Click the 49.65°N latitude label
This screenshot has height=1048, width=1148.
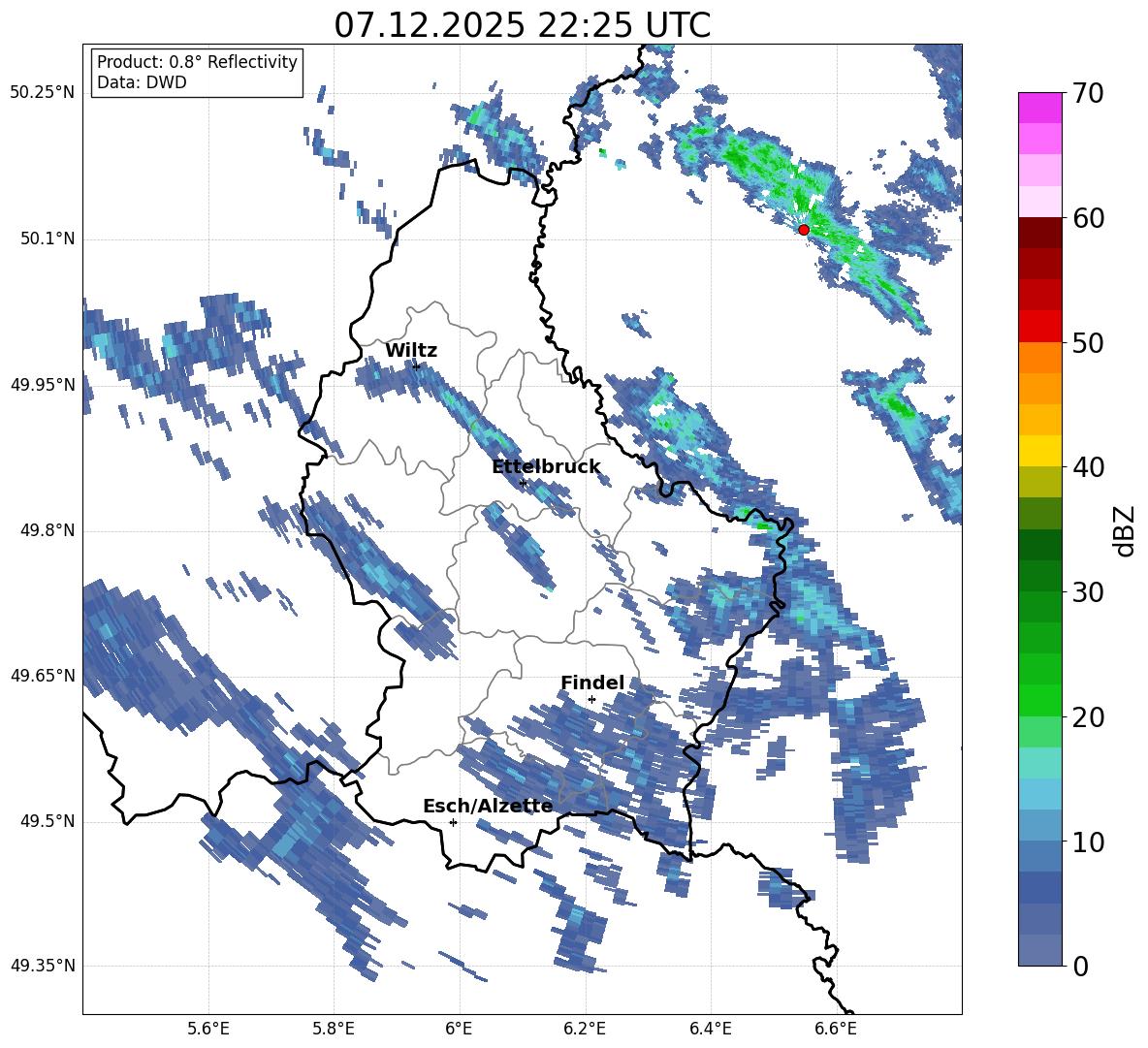coord(43,676)
